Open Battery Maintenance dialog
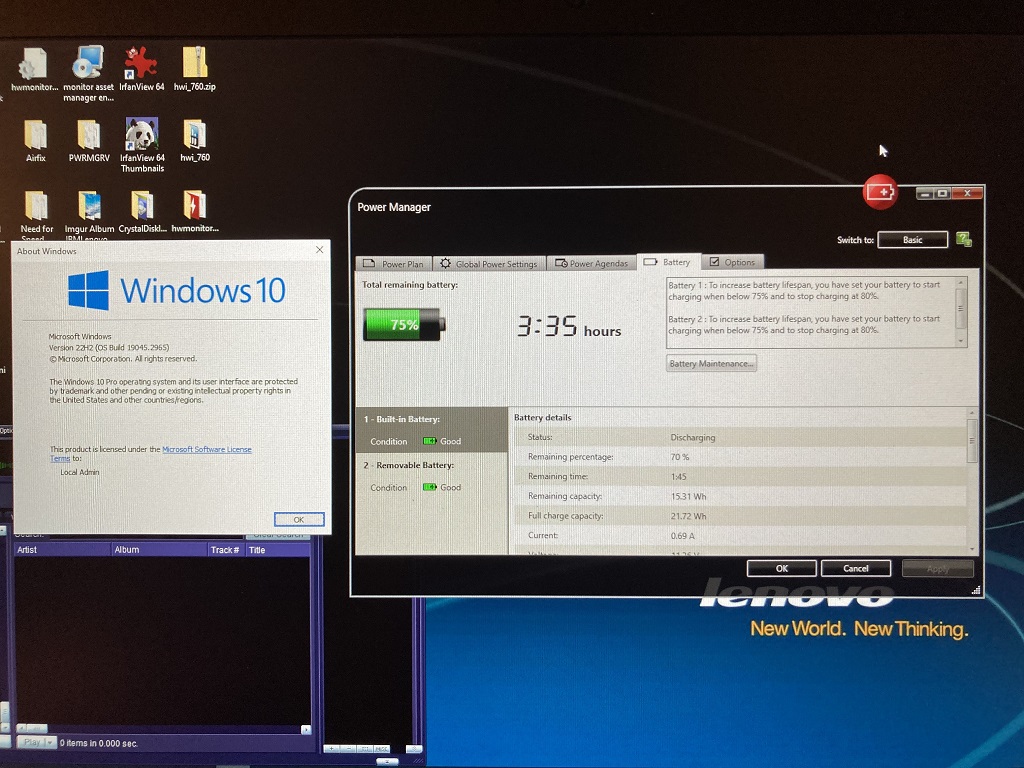This screenshot has width=1024, height=768. point(711,363)
